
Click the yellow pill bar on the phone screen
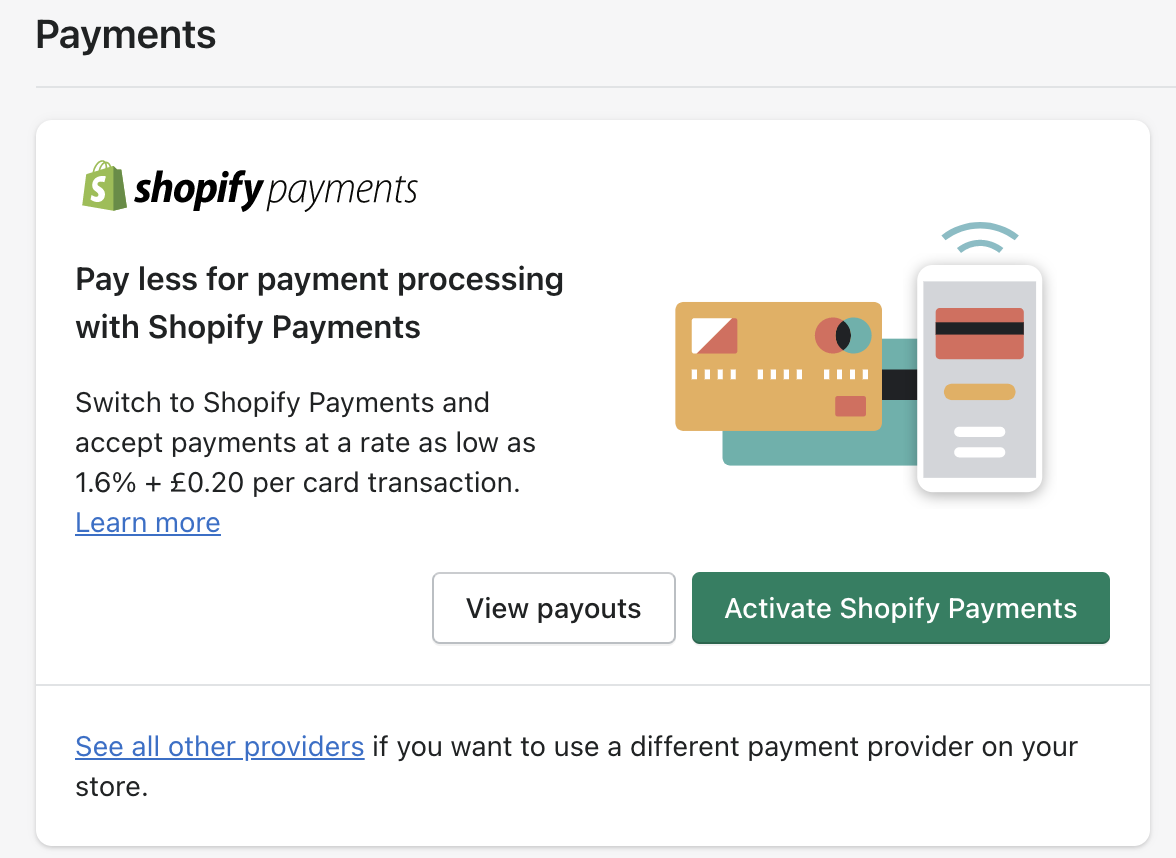click(979, 391)
